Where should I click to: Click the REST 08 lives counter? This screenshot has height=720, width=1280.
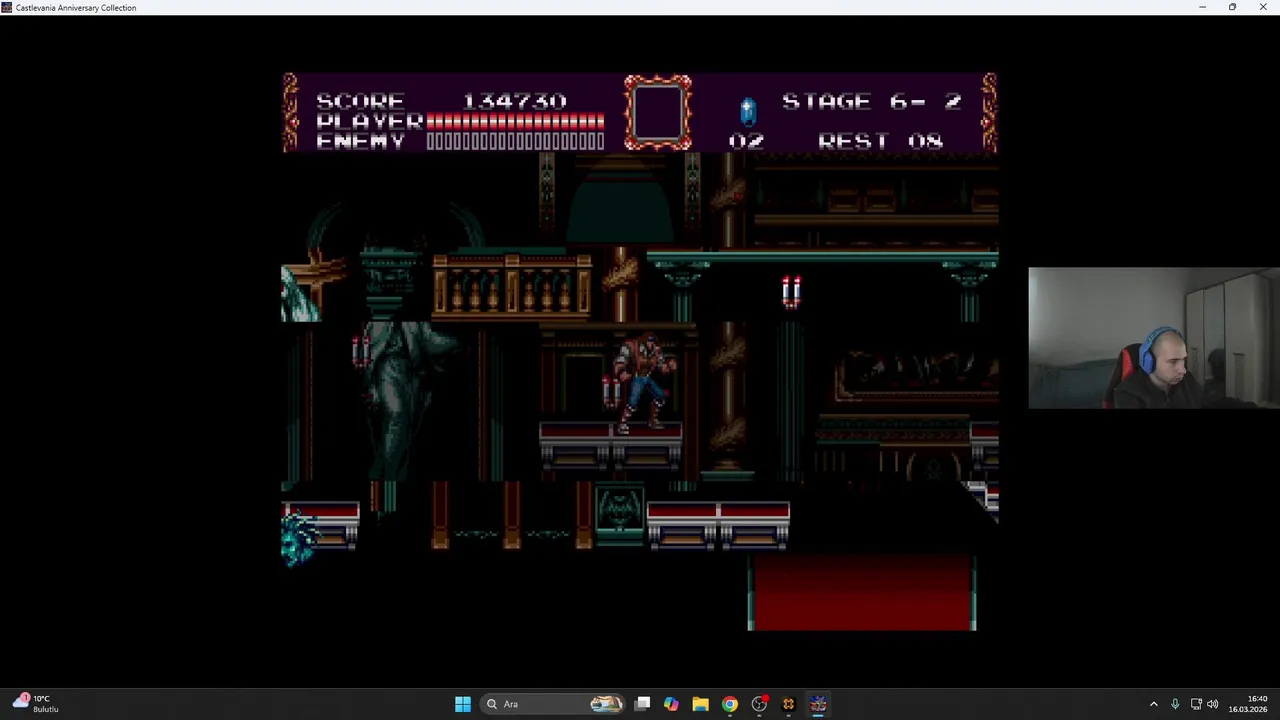pos(880,141)
